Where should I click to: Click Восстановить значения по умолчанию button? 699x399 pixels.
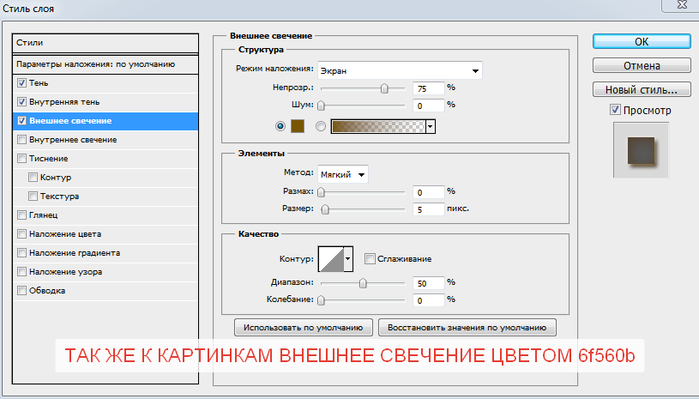click(467, 328)
